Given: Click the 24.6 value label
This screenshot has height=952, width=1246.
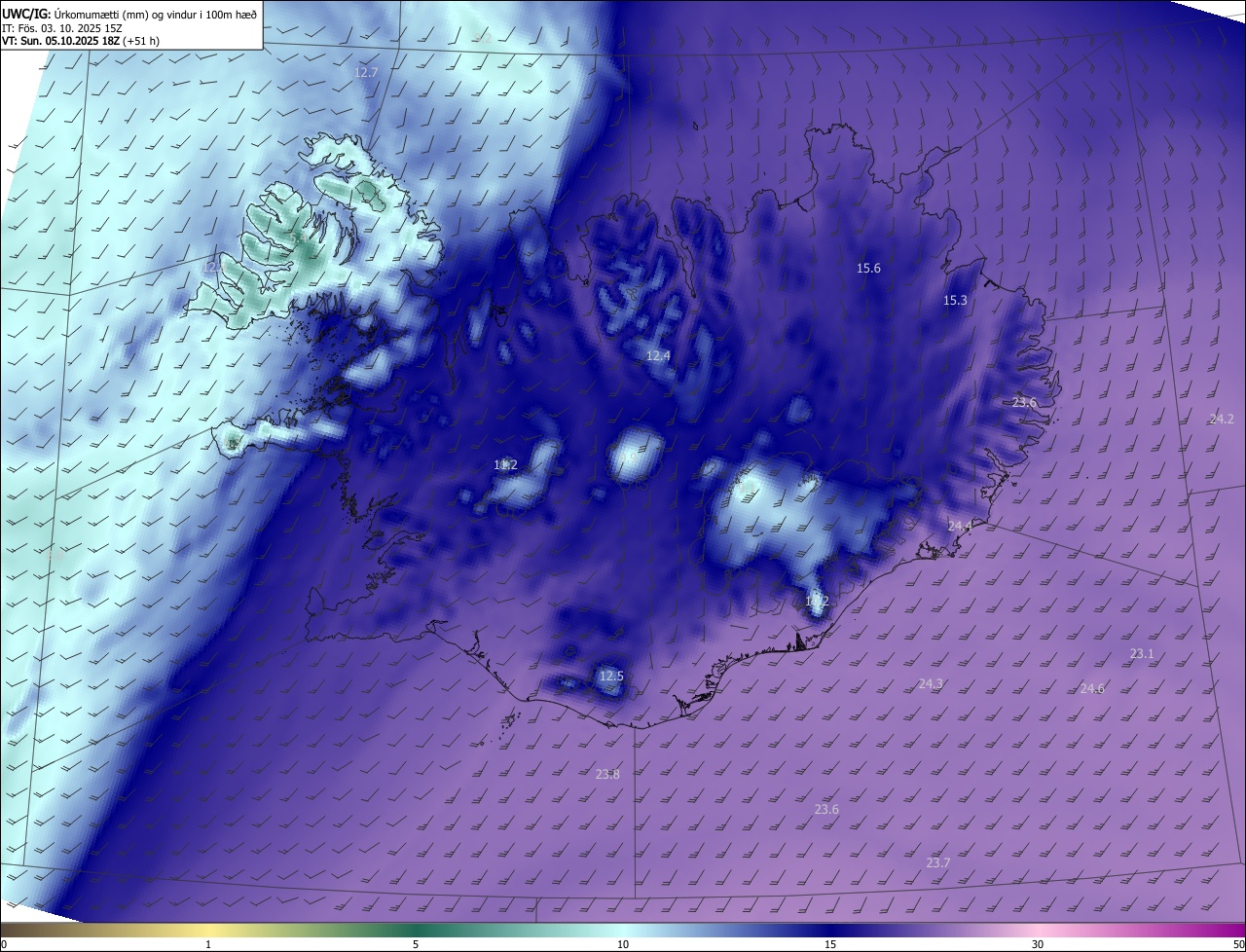Looking at the screenshot, I should (1092, 689).
